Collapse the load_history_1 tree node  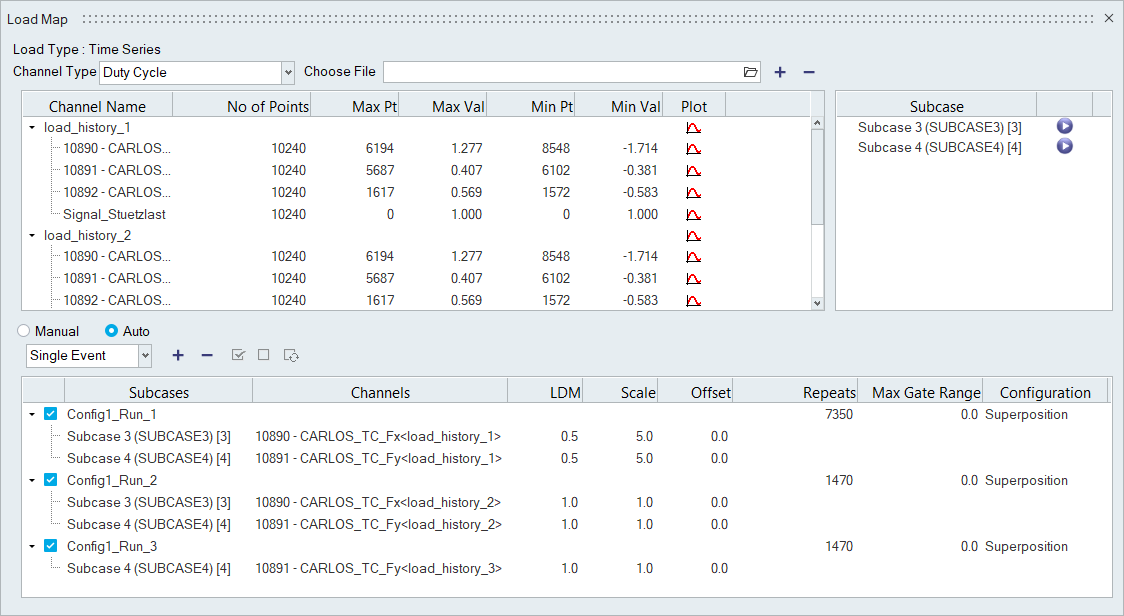click(32, 128)
